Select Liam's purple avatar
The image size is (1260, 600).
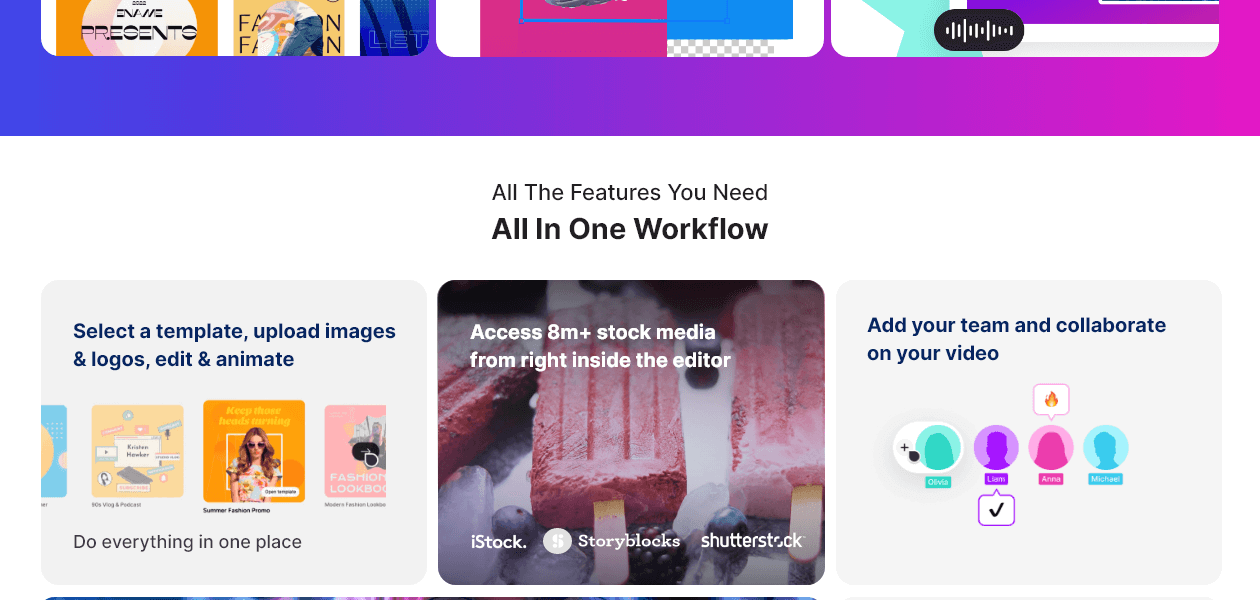tap(996, 447)
